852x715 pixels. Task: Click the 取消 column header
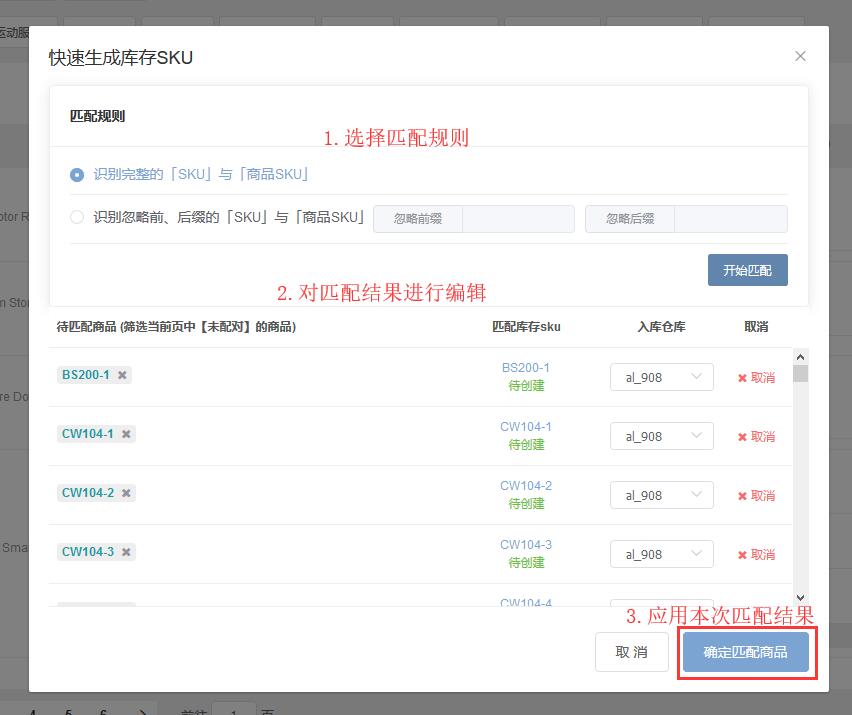(756, 327)
